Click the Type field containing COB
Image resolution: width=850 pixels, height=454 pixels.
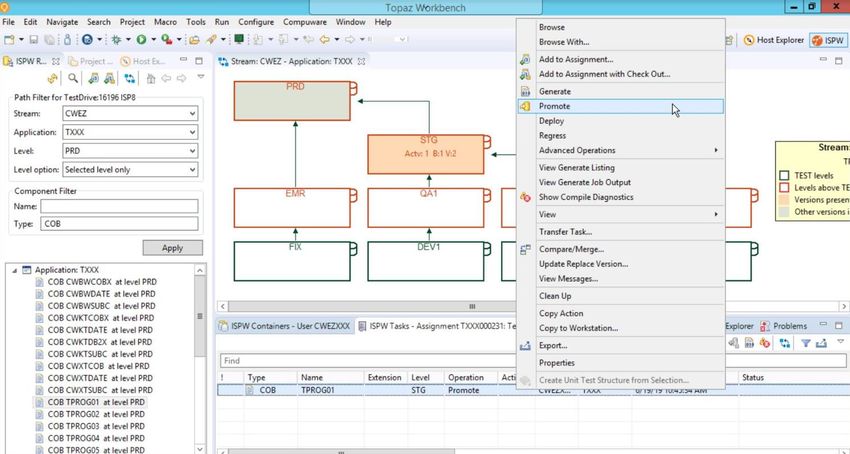pyautogui.click(x=119, y=224)
